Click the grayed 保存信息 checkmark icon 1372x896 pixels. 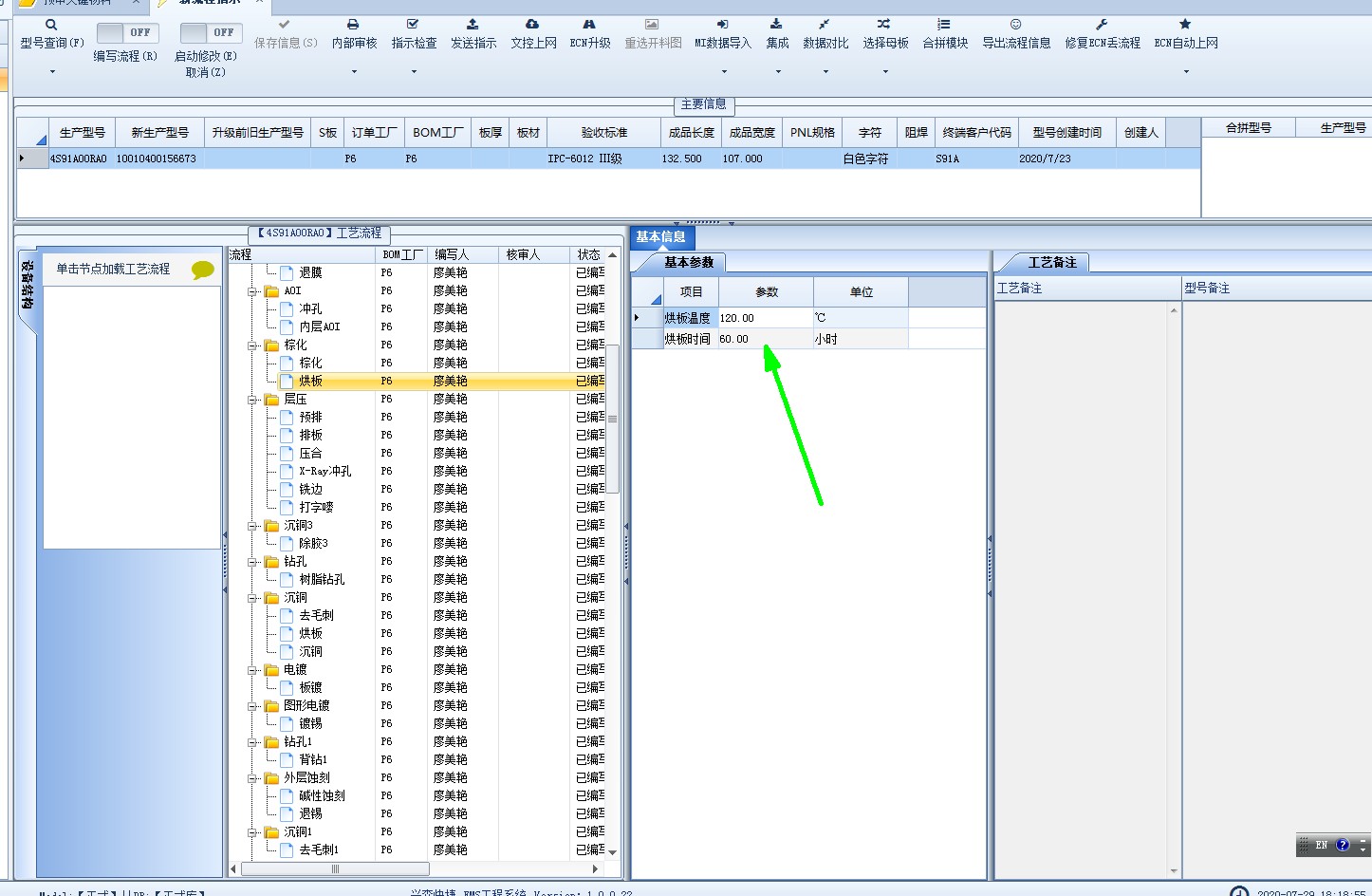point(285,25)
